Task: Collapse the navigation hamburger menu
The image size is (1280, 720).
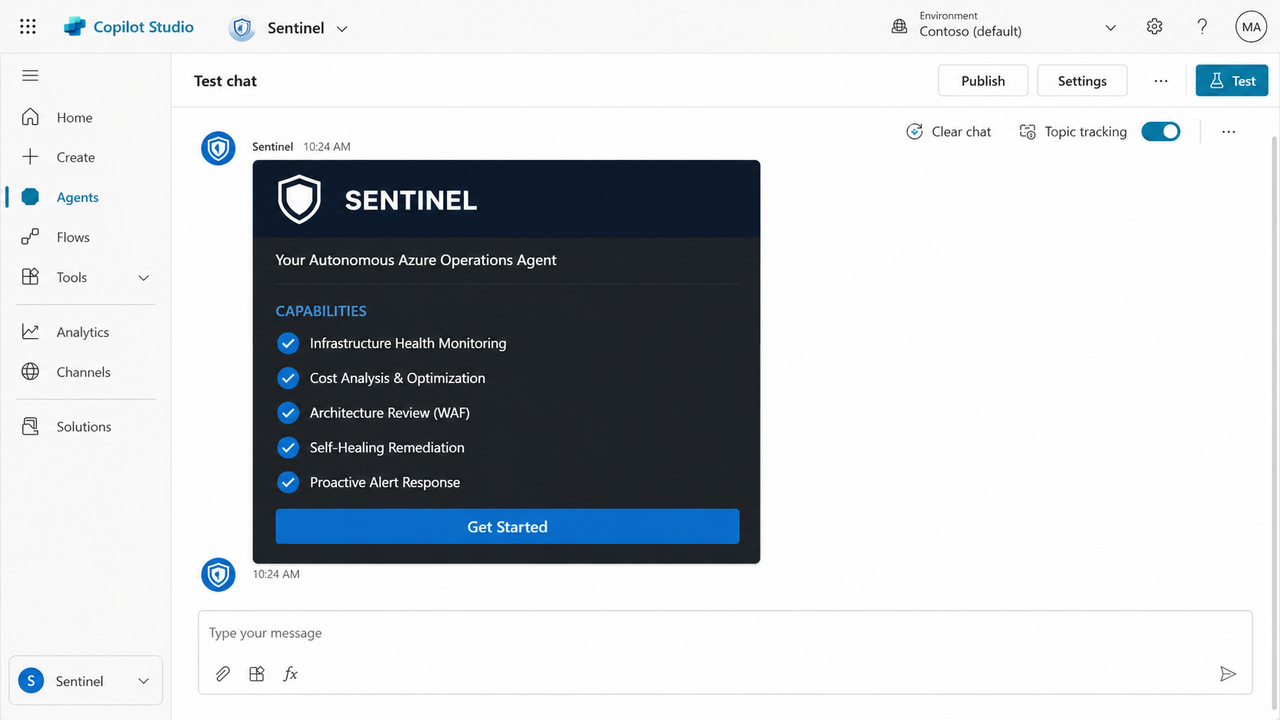Action: tap(30, 76)
